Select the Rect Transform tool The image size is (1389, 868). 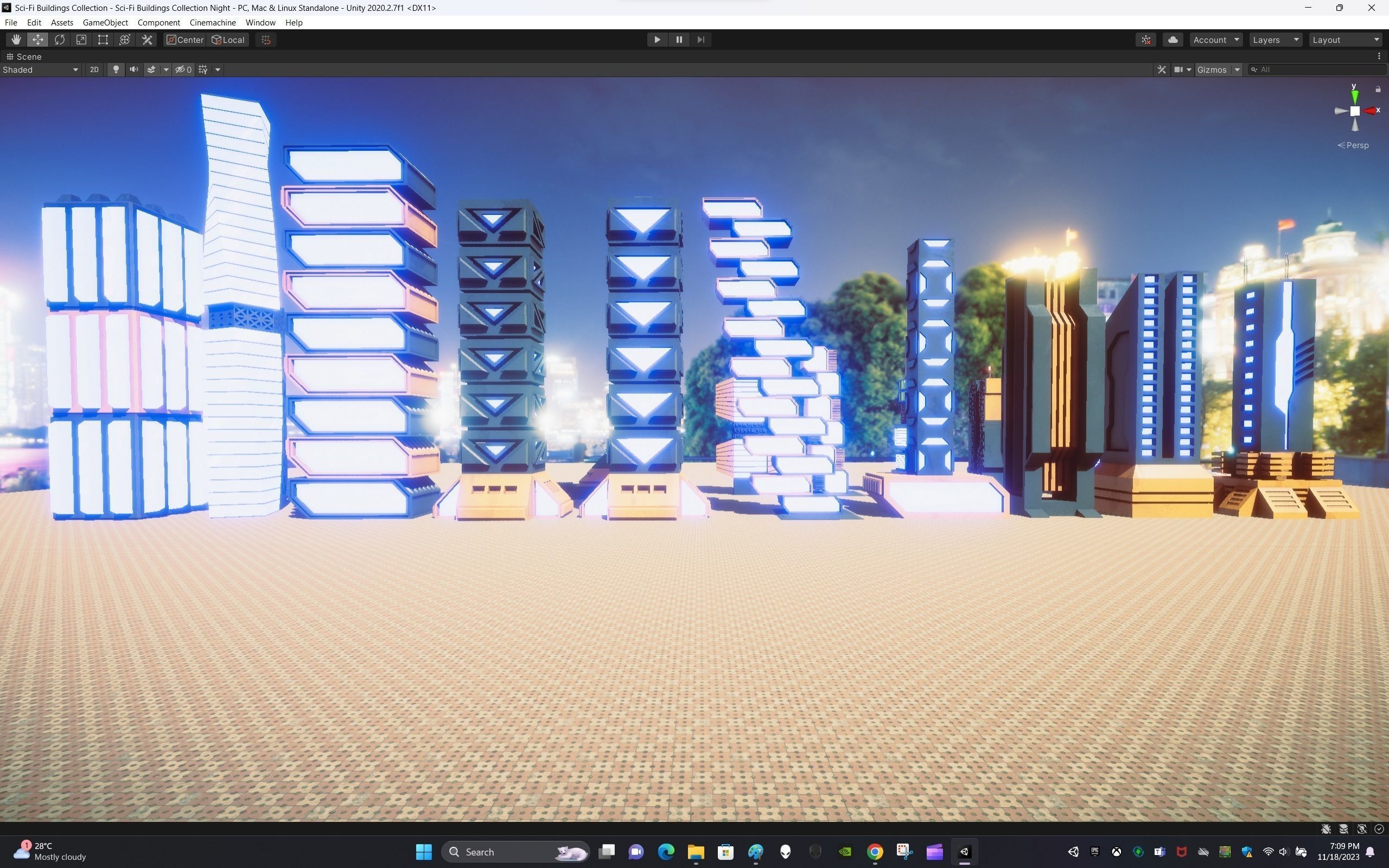coord(103,40)
